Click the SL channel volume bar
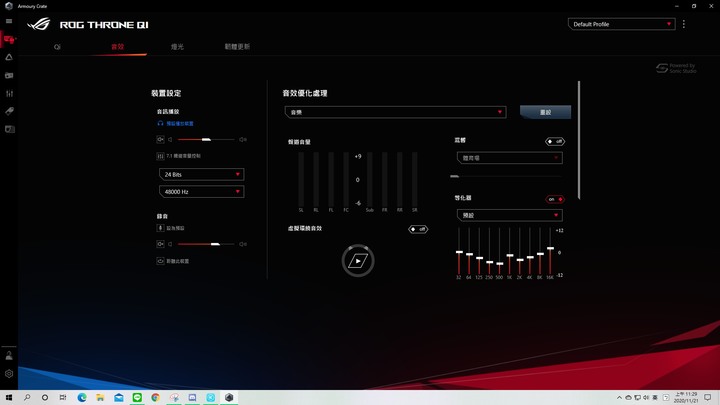The height and width of the screenshot is (405, 720). click(x=301, y=180)
